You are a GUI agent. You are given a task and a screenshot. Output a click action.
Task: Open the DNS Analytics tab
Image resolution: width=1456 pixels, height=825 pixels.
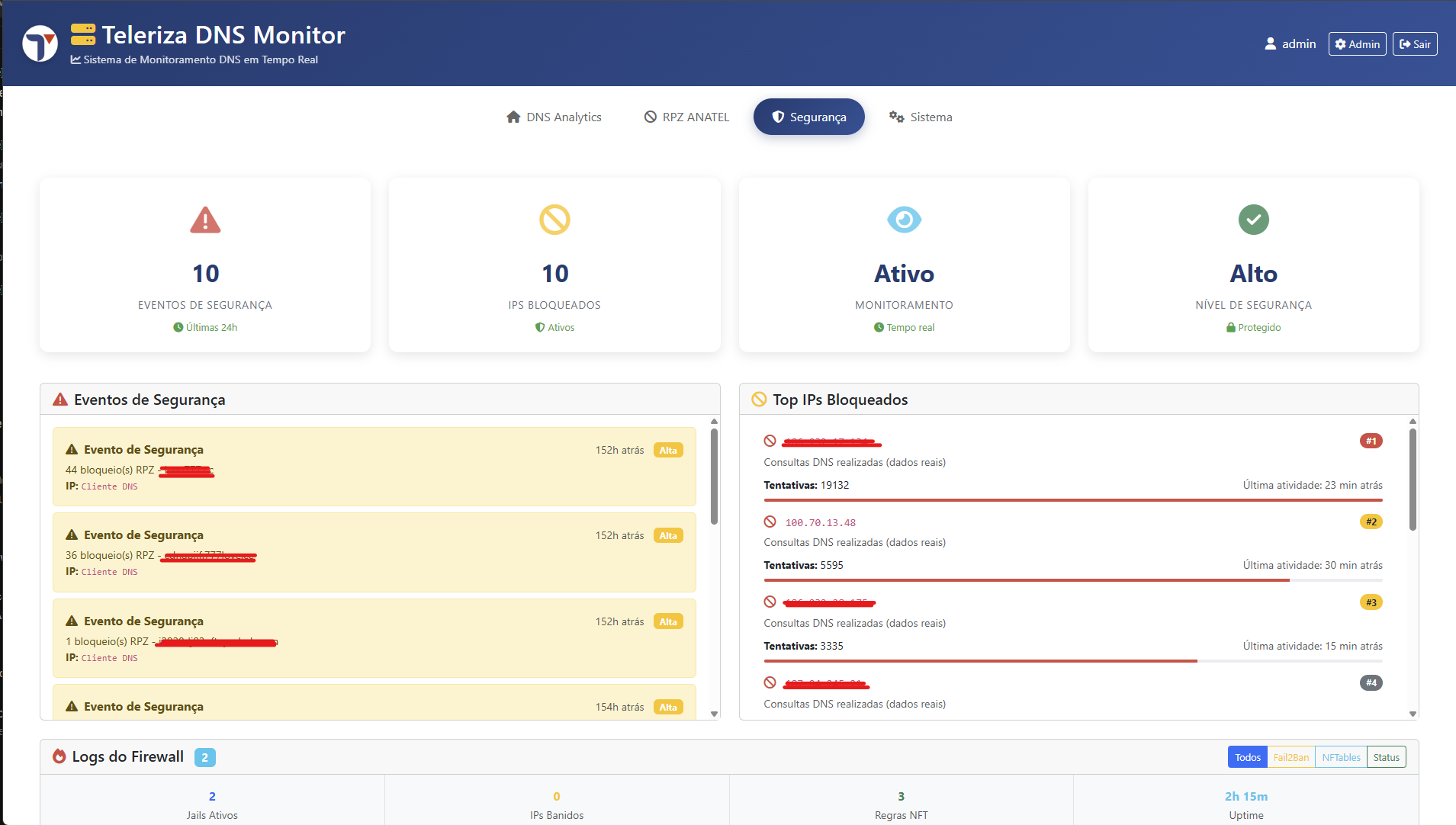(x=554, y=117)
